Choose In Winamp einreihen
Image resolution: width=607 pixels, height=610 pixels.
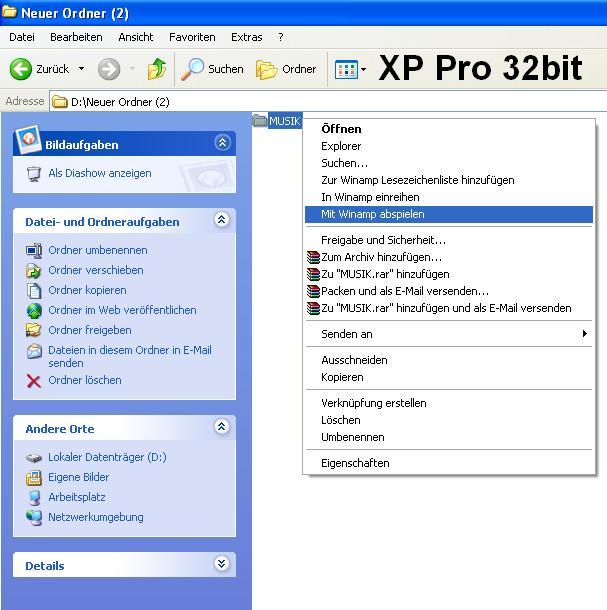449,197
